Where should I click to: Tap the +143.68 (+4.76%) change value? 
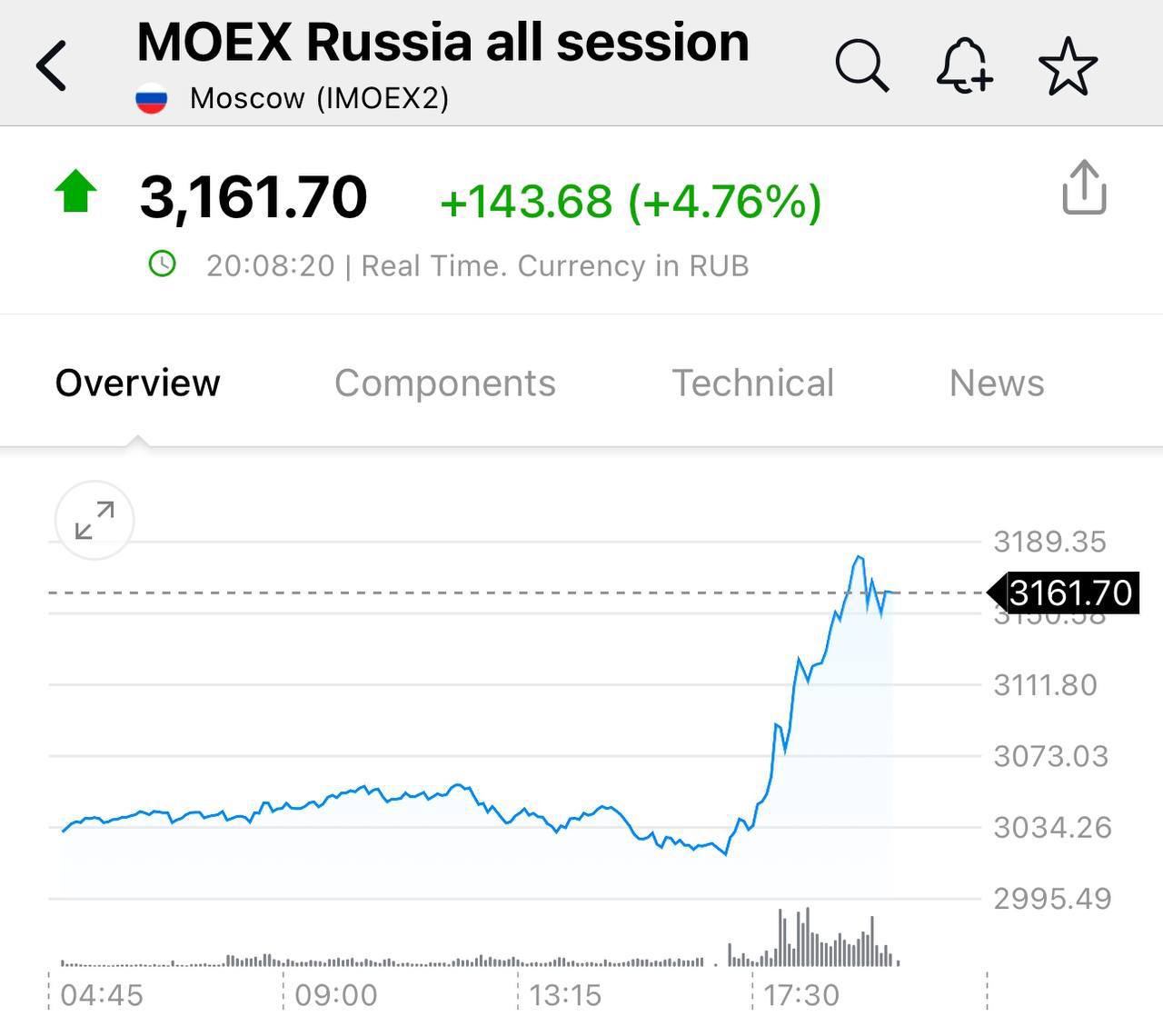[x=631, y=201]
